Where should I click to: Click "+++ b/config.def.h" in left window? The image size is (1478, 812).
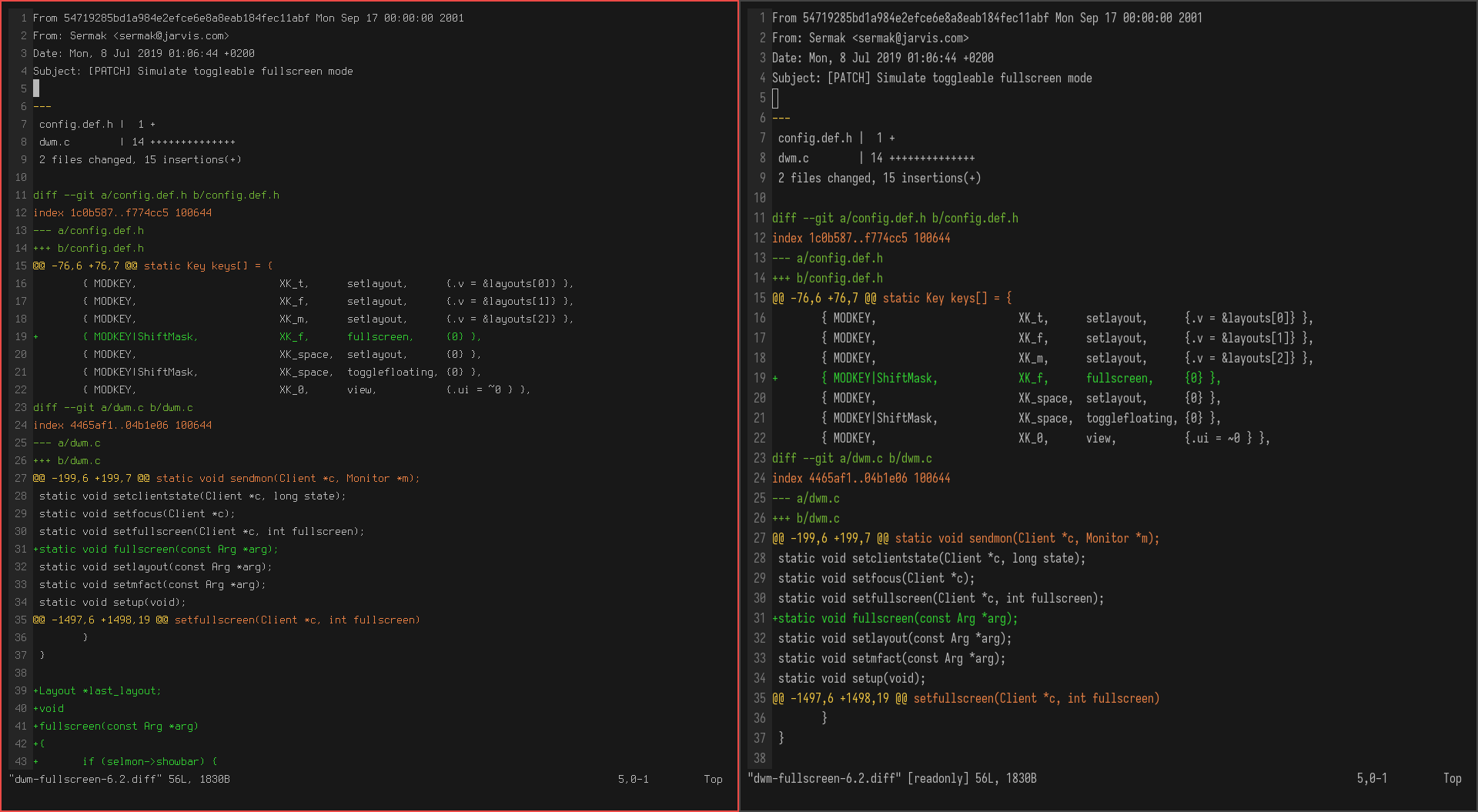coord(89,248)
